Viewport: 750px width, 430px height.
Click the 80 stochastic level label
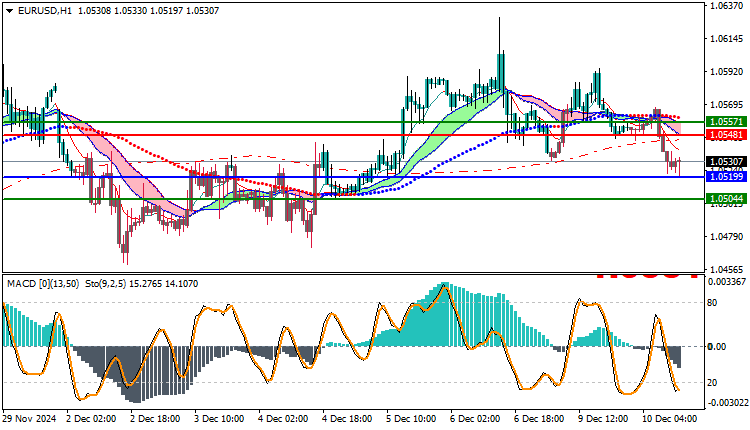coord(712,303)
